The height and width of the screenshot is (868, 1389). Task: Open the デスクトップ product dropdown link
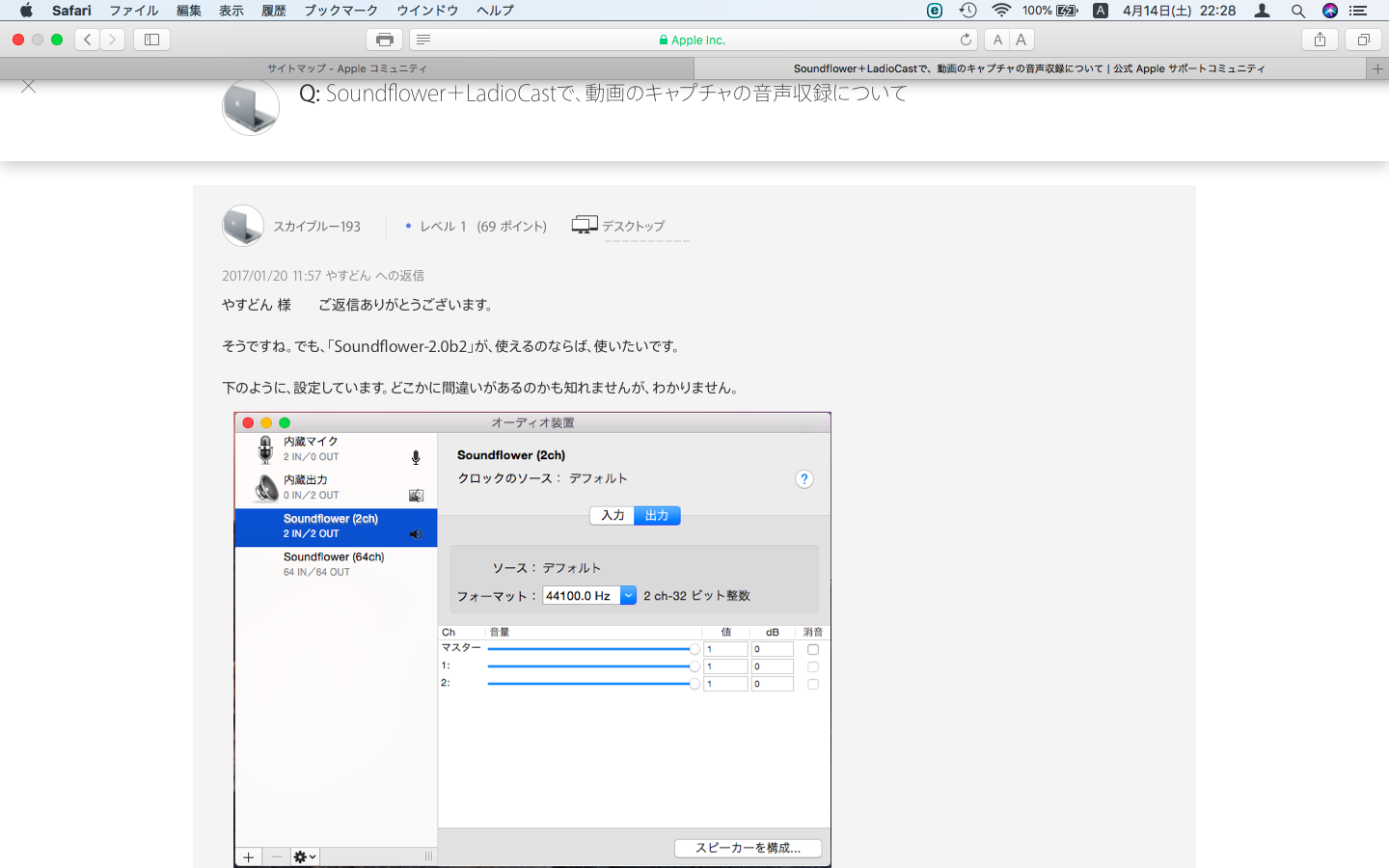click(633, 226)
